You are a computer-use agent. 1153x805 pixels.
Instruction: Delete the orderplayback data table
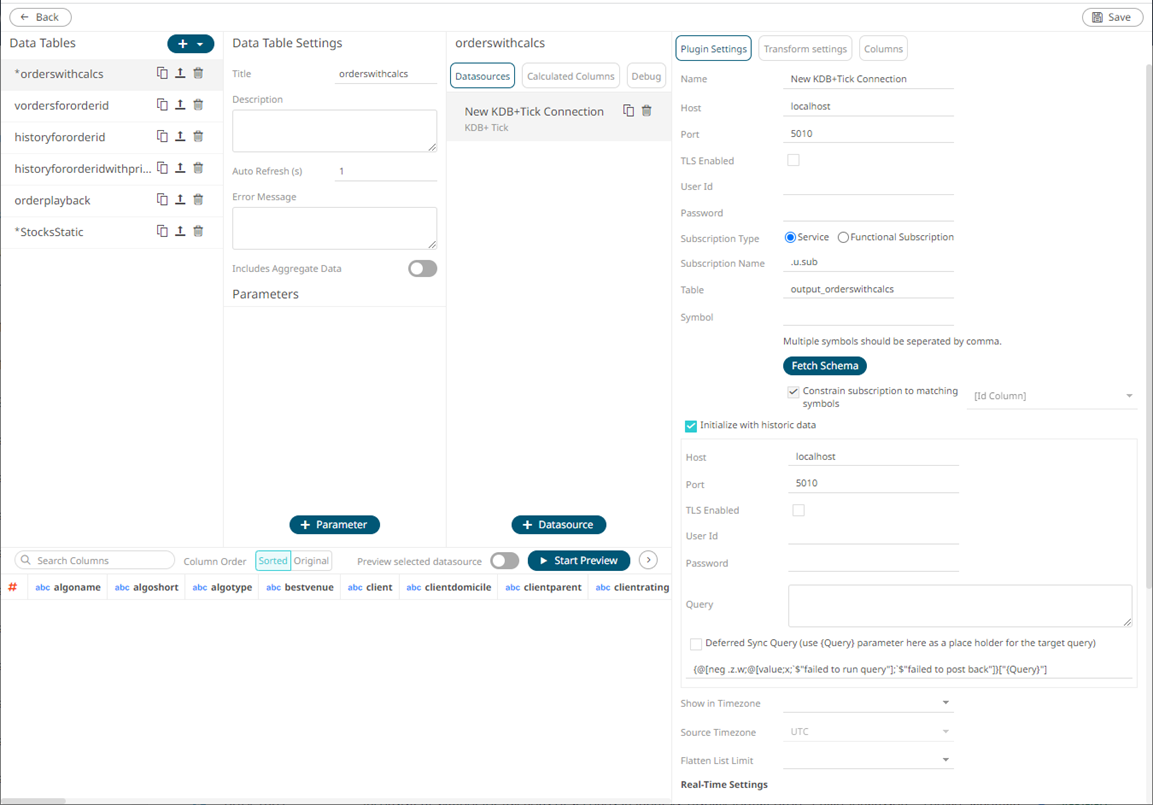[x=196, y=199]
